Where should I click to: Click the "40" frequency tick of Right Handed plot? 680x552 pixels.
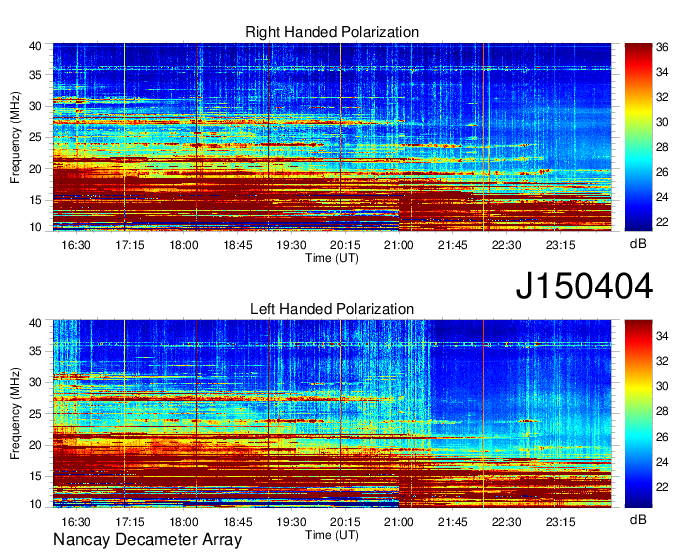pyautogui.click(x=36, y=46)
